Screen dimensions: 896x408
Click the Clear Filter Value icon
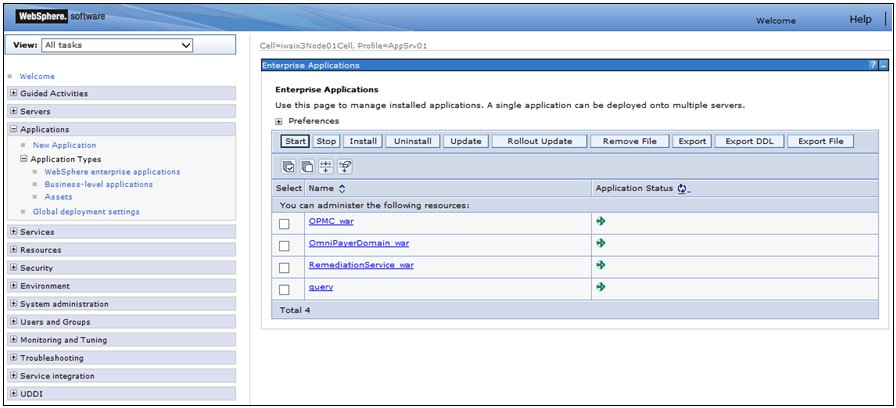pos(345,166)
